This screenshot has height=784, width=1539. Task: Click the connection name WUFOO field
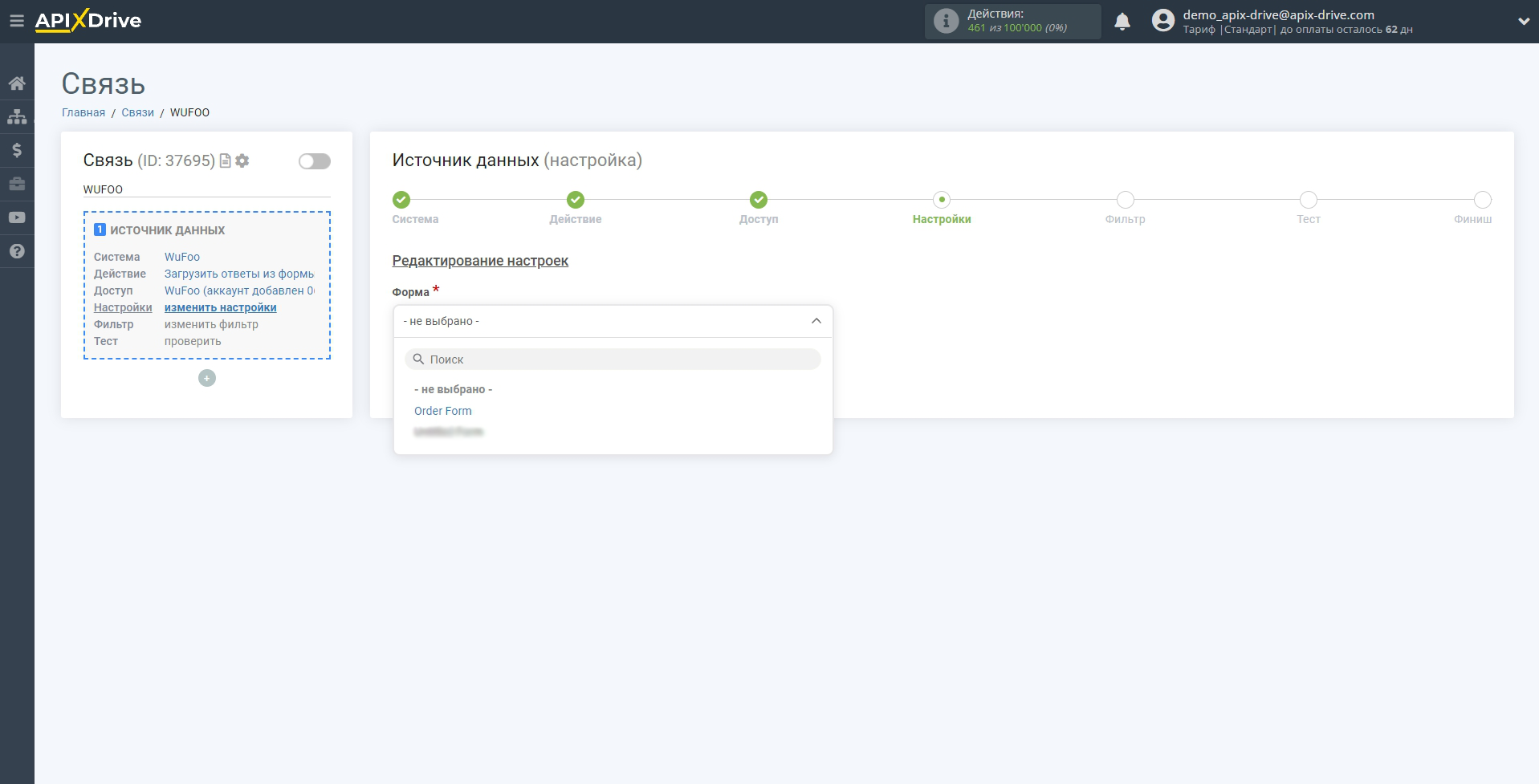tap(206, 189)
